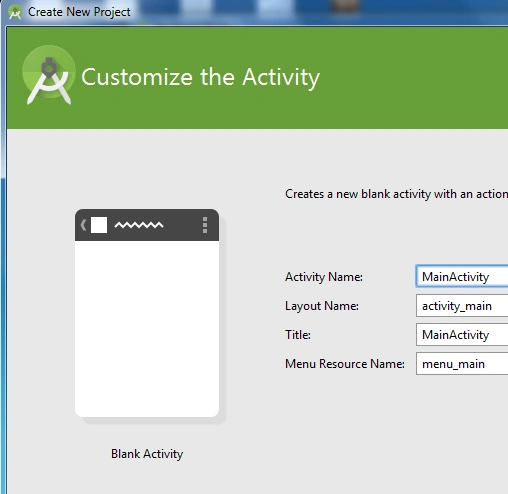This screenshot has height=494, width=508.
Task: Click the back chevron in activity preview
Action: click(x=83, y=225)
